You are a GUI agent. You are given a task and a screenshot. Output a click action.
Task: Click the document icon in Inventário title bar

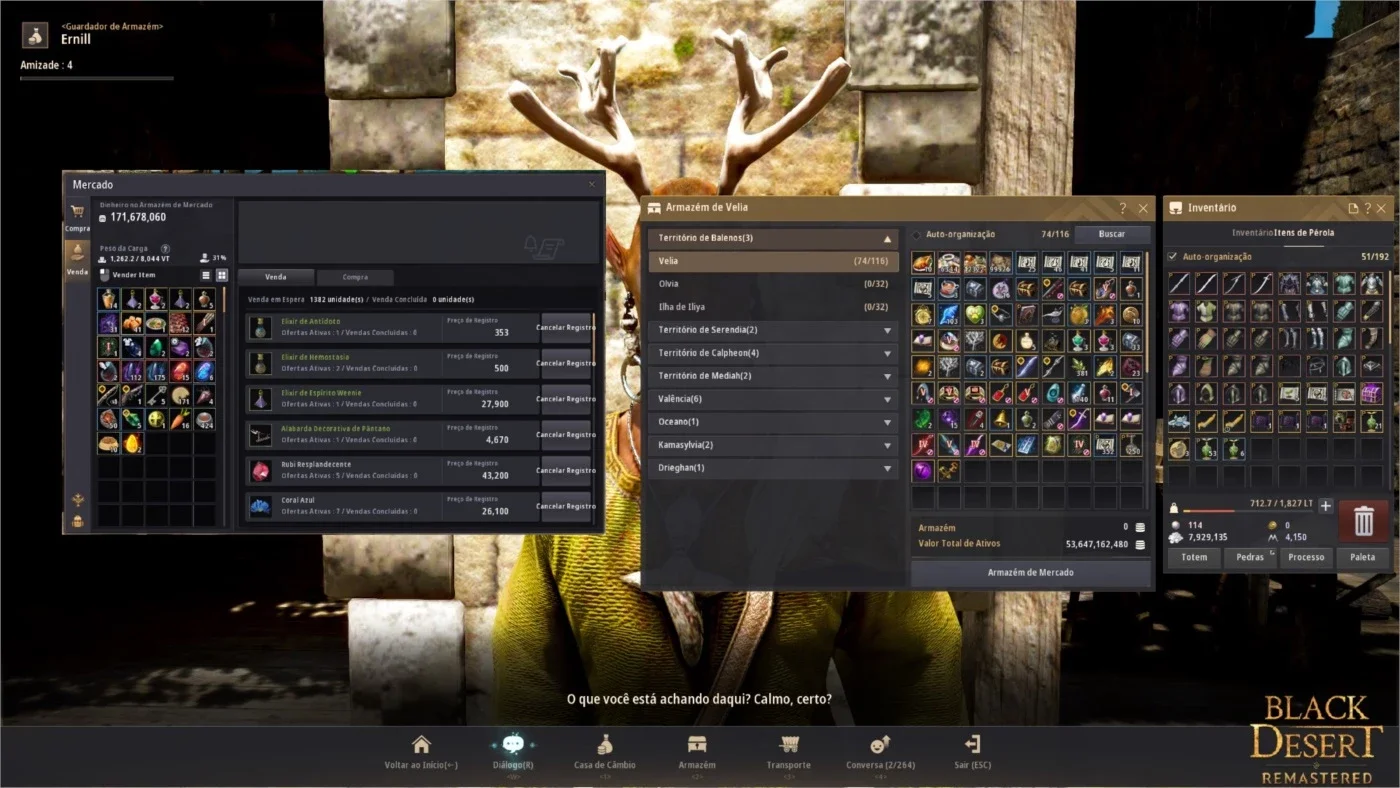pyautogui.click(x=1353, y=209)
